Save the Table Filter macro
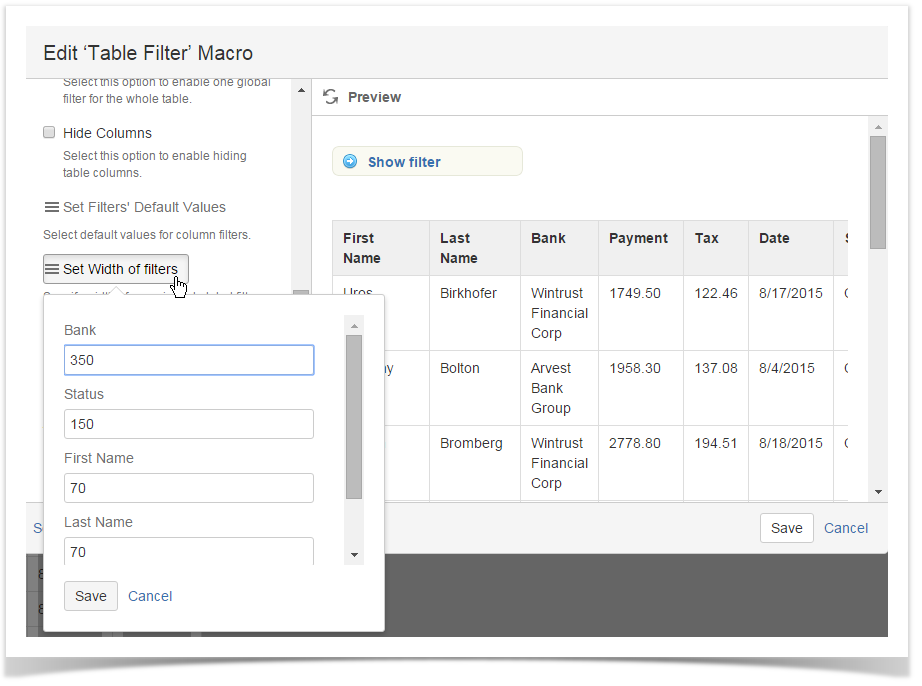 click(x=786, y=528)
